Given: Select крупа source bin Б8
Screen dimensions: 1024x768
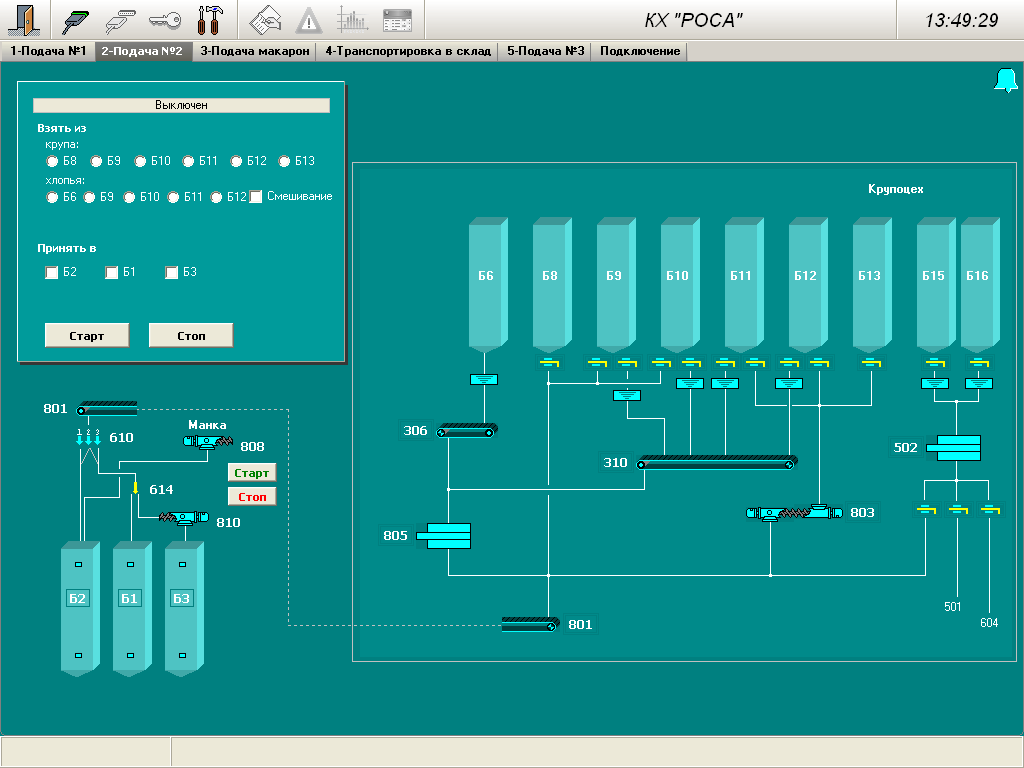Looking at the screenshot, I should click(53, 161).
